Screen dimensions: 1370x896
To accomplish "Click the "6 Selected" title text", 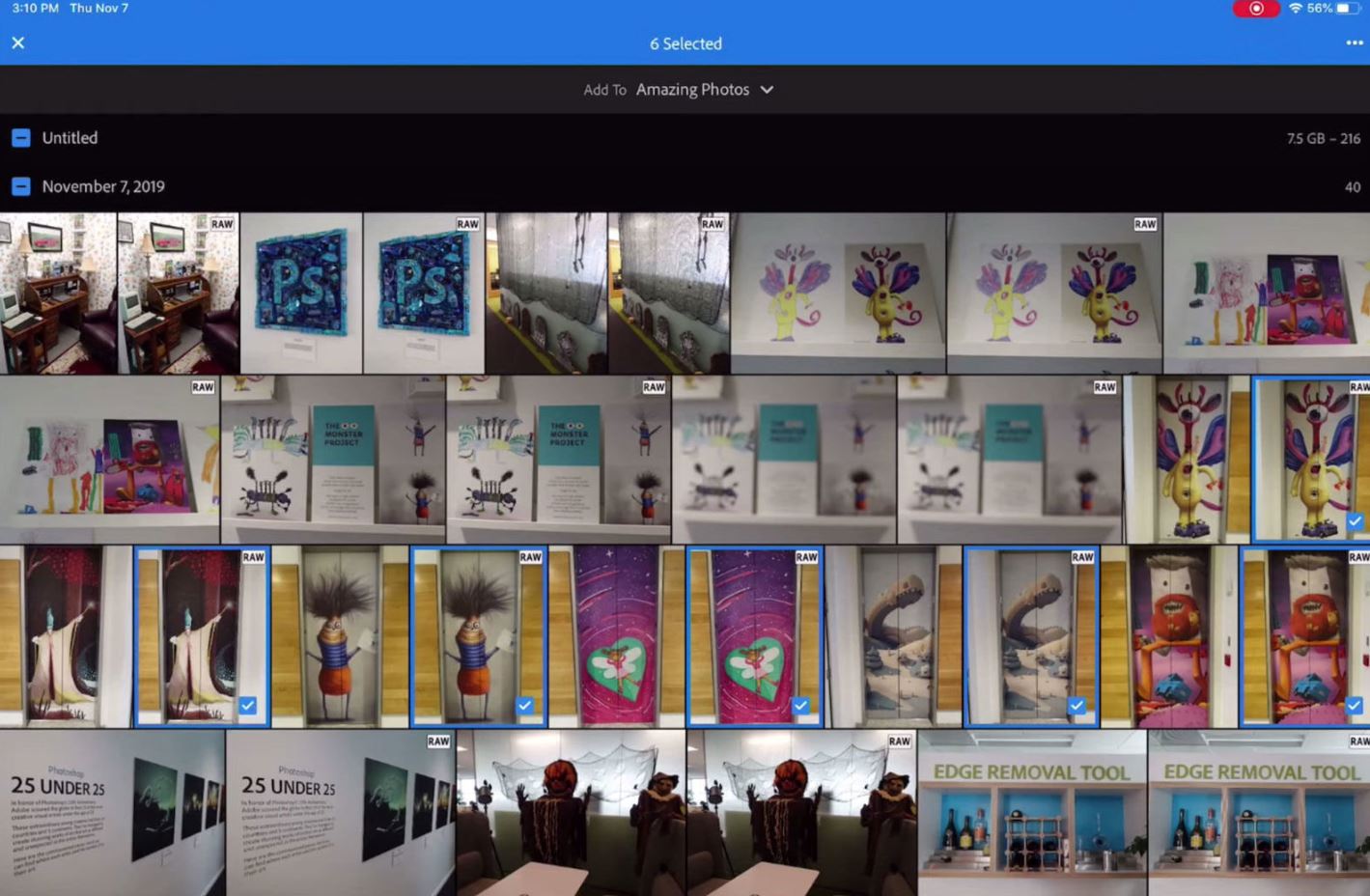I will [685, 43].
